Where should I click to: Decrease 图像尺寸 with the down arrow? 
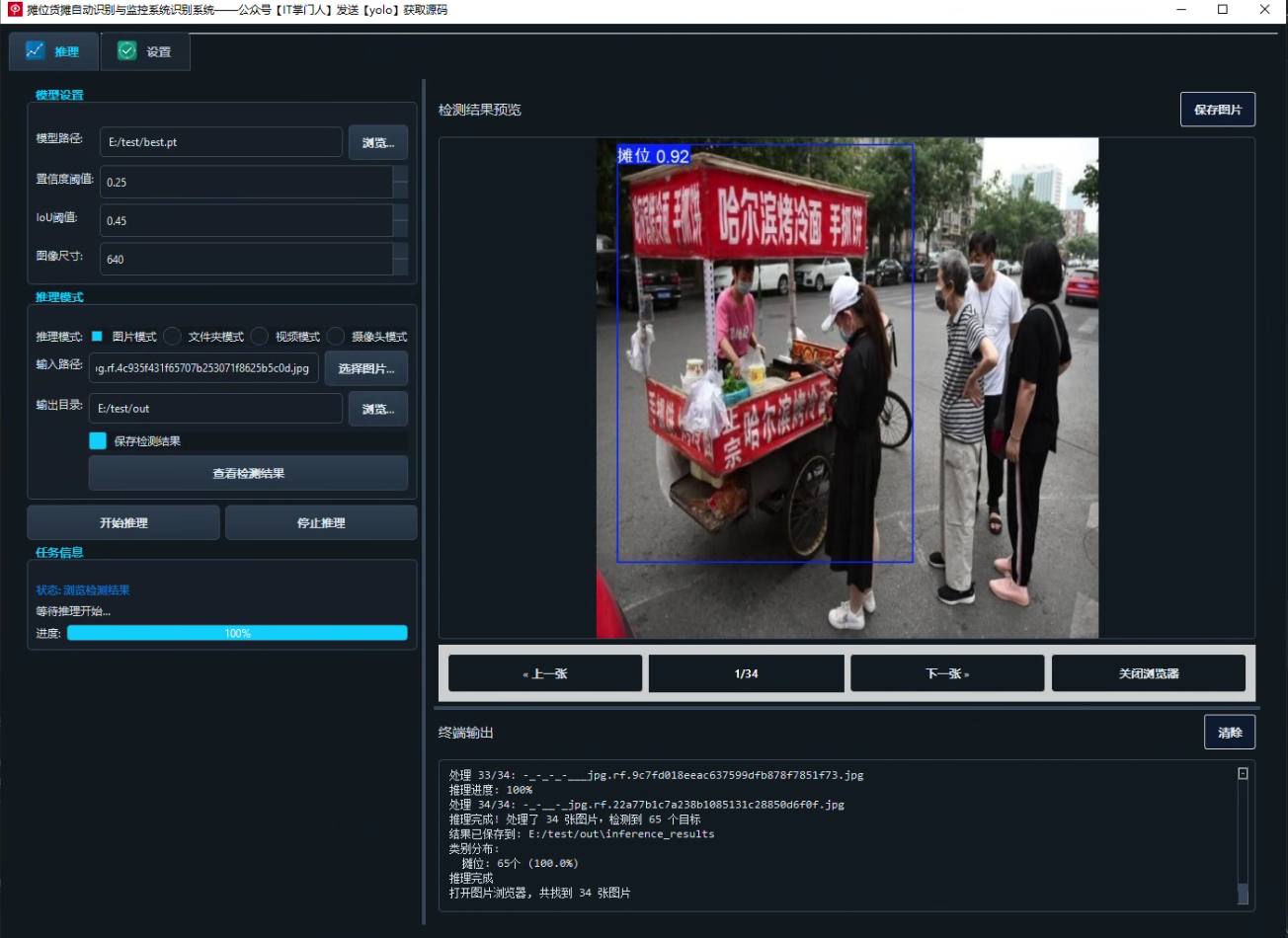pyautogui.click(x=400, y=267)
